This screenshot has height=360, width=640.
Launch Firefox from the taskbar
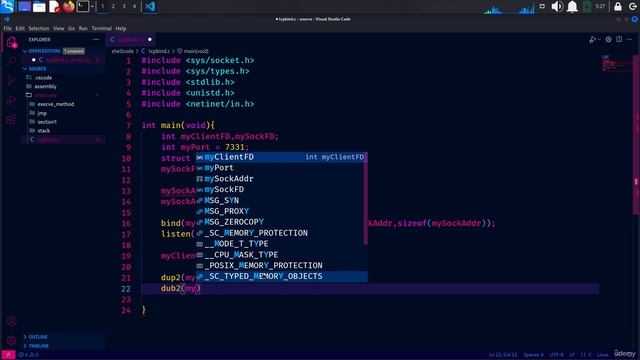coord(69,7)
